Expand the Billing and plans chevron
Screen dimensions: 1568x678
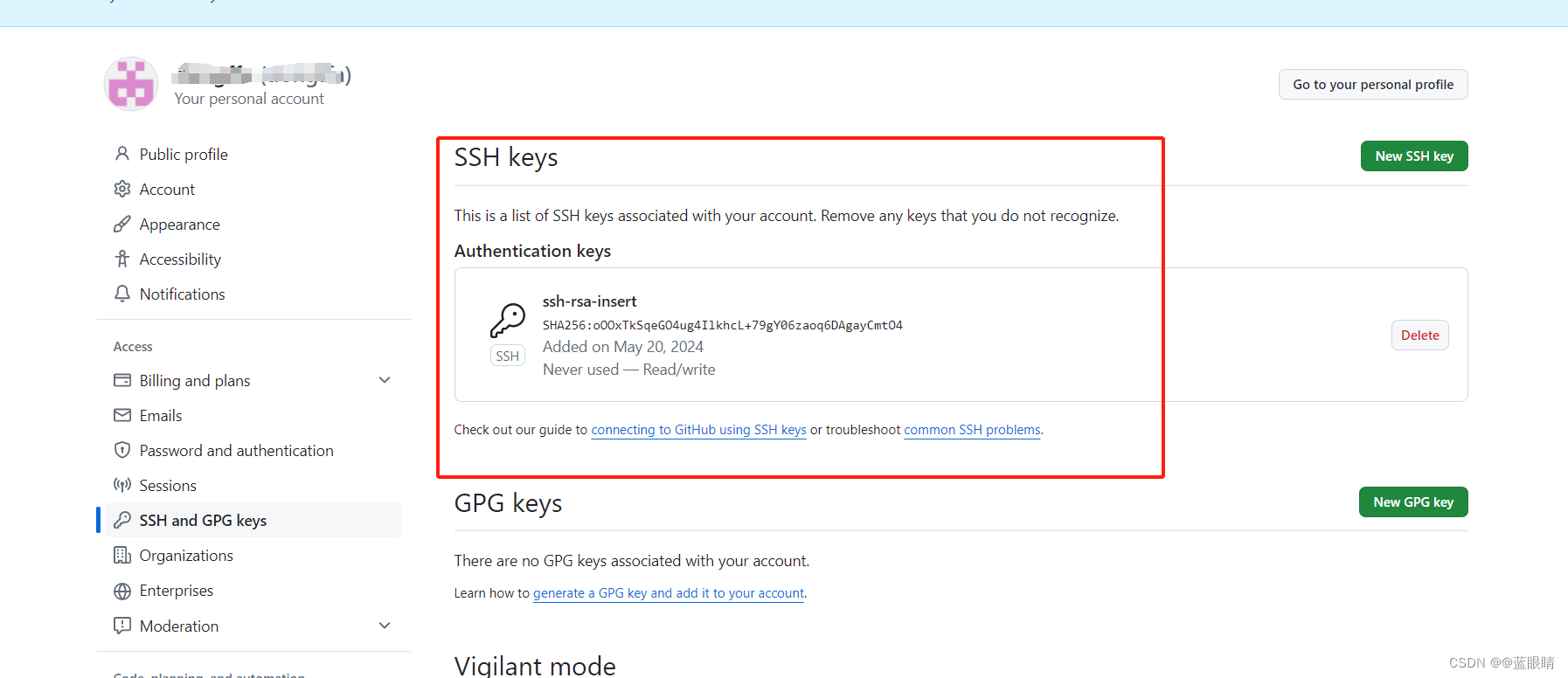(x=385, y=380)
